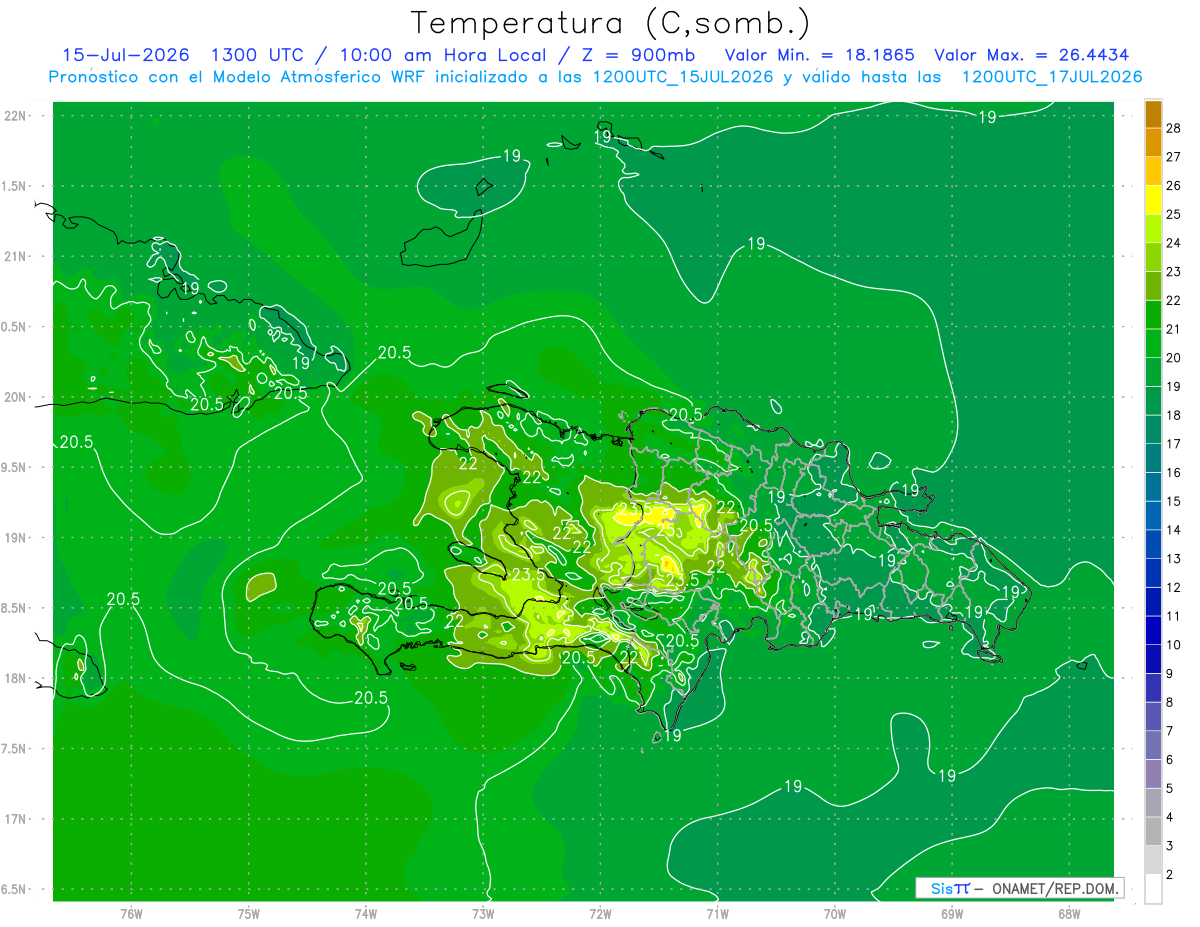This screenshot has width=1200, height=927.
Task: Click the title "Temperatura (C,somb.)"
Action: pyautogui.click(x=610, y=23)
